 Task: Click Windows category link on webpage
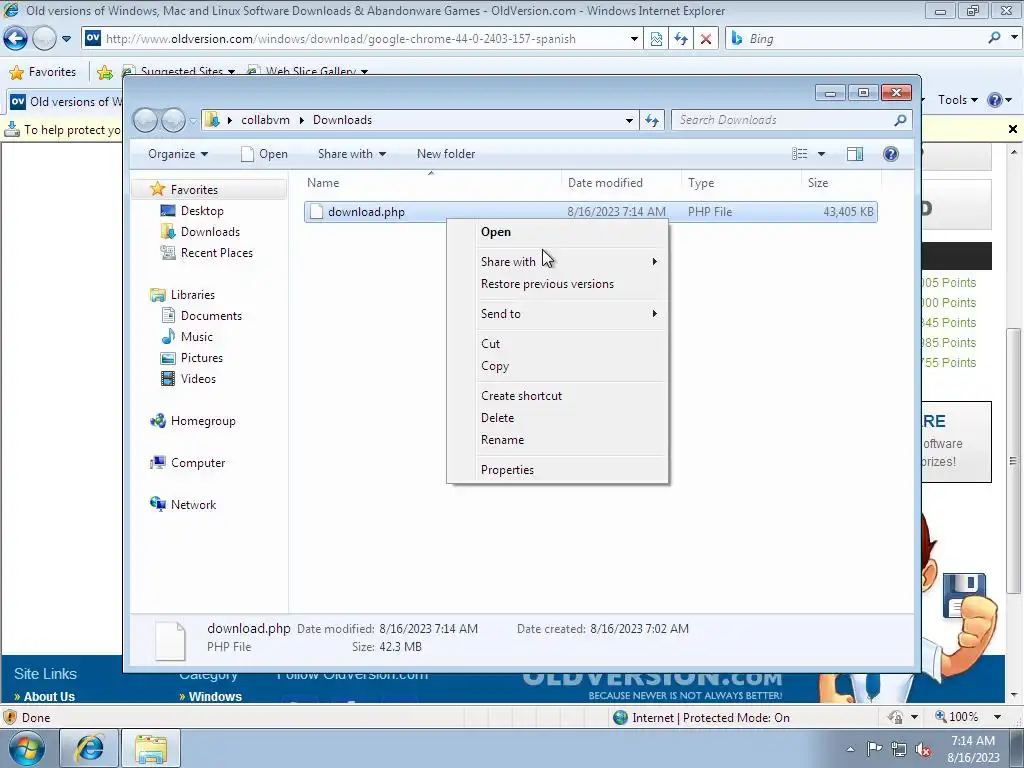(x=215, y=696)
